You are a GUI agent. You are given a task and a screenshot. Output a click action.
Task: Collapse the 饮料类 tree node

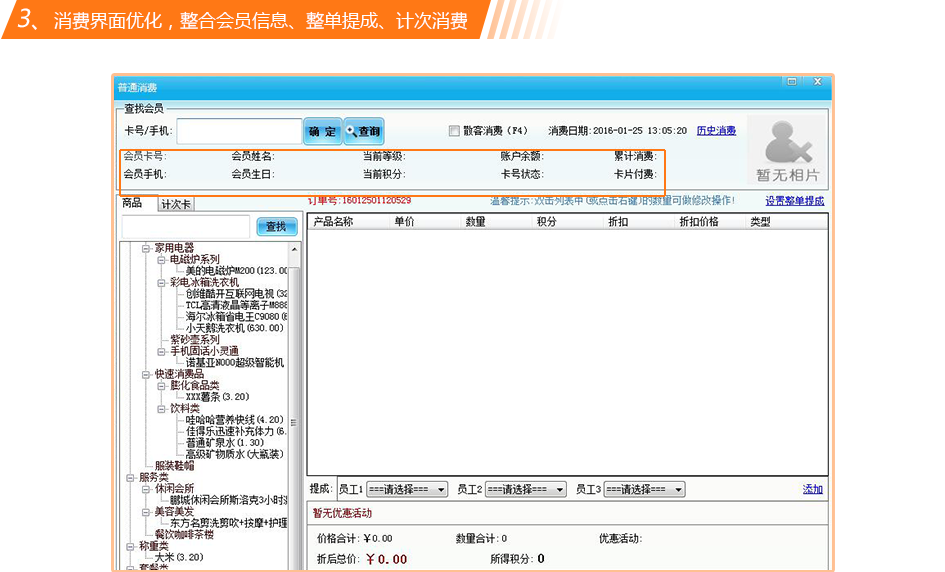pos(161,409)
